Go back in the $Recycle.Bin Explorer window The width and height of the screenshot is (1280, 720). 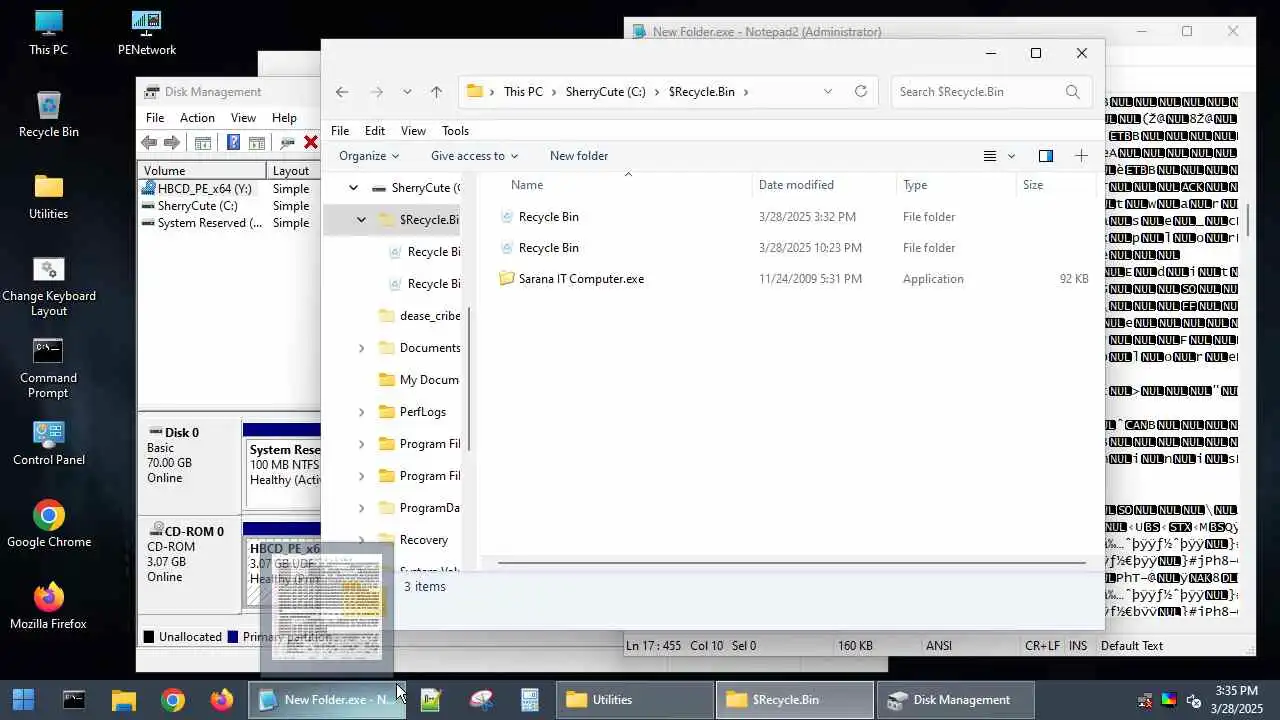(342, 92)
